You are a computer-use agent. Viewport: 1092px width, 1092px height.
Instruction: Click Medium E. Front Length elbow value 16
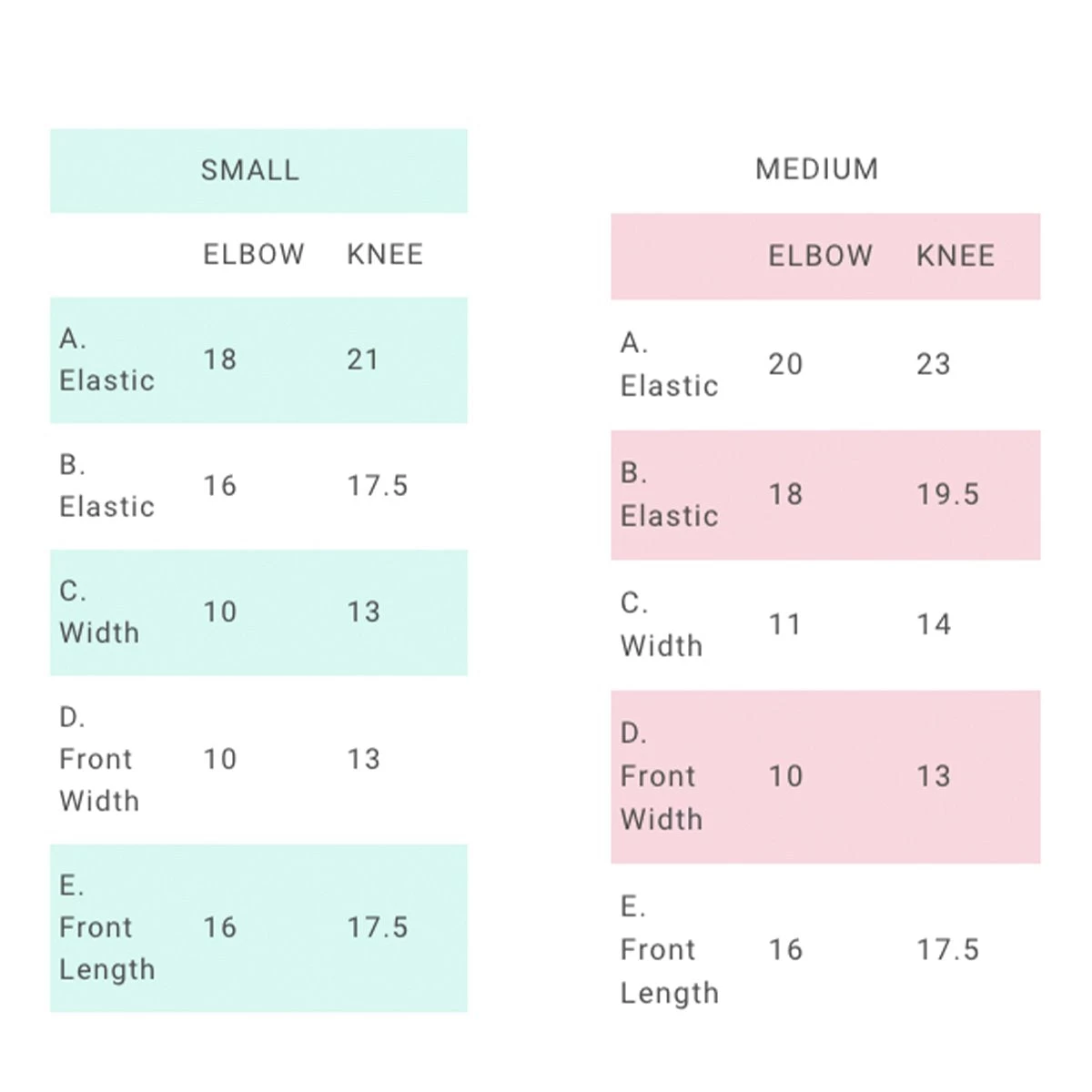(x=785, y=949)
